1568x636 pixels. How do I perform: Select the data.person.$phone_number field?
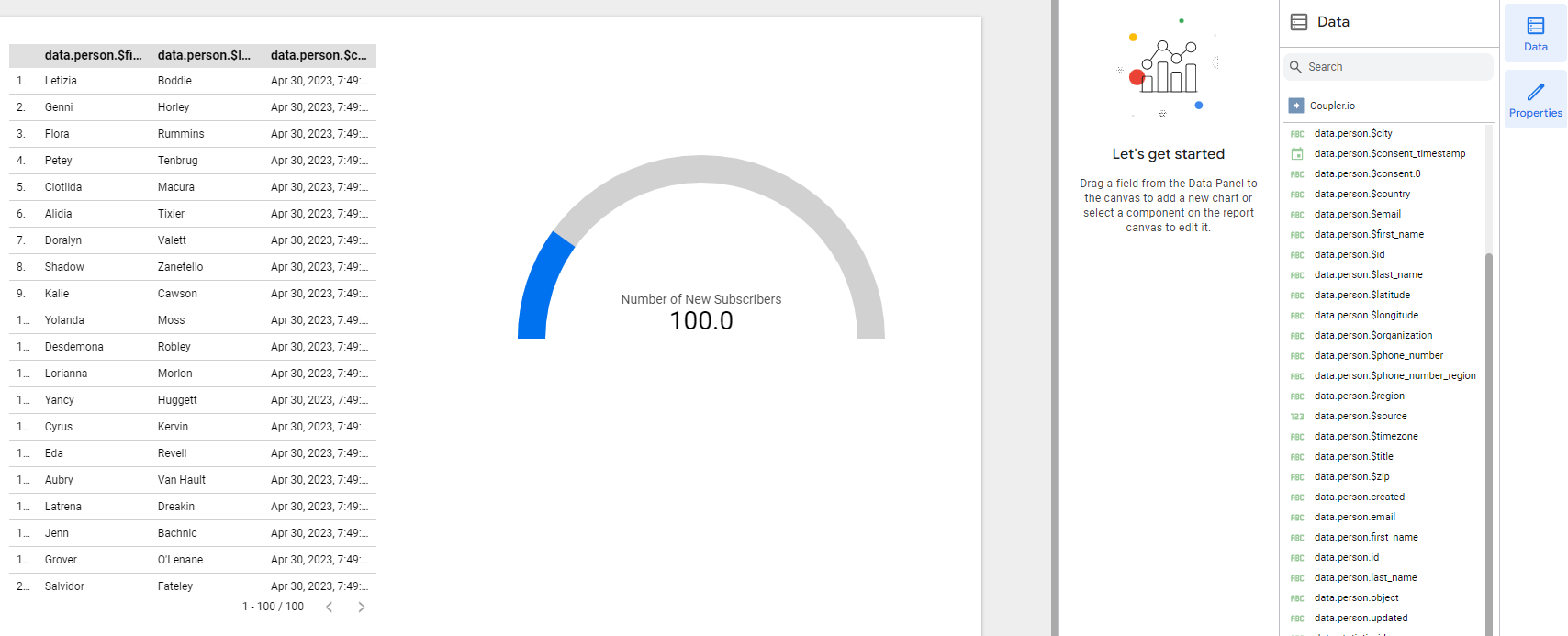(x=1378, y=355)
